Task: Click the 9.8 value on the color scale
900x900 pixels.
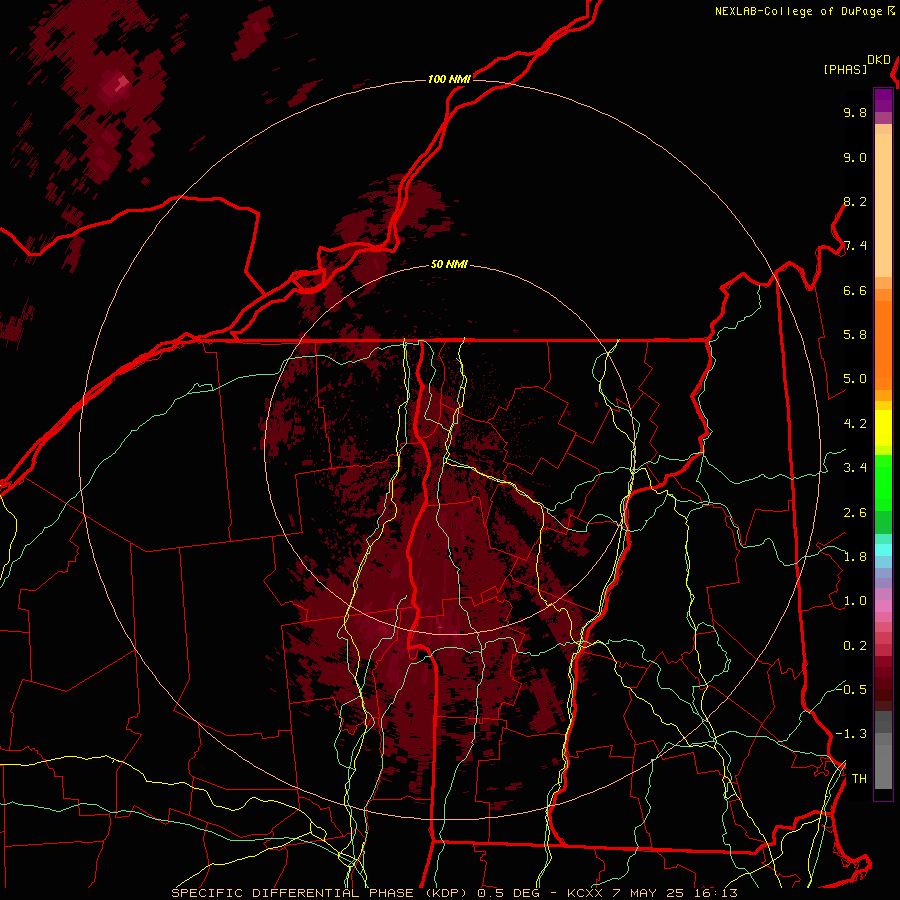Action: pos(855,113)
